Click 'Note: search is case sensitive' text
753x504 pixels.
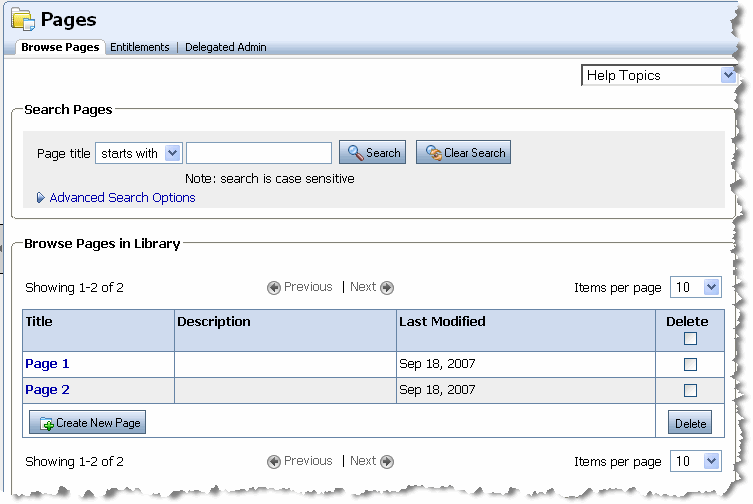(270, 179)
